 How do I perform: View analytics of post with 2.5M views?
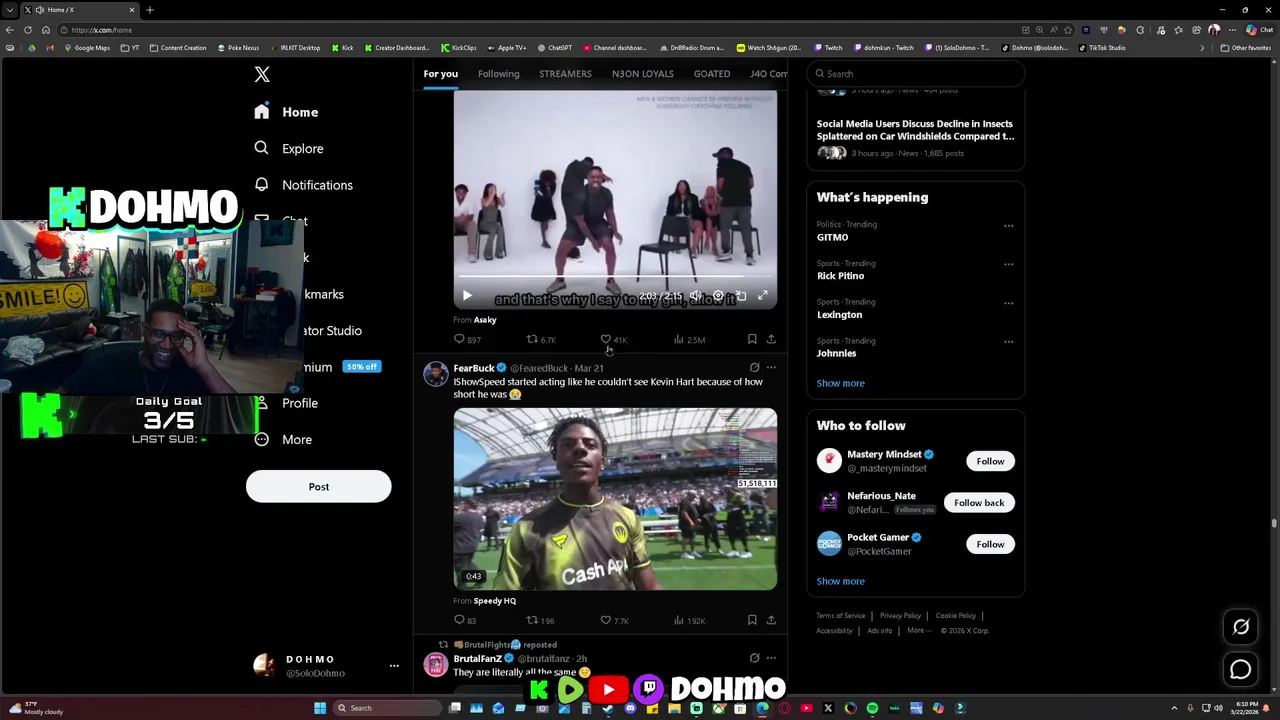tap(689, 340)
